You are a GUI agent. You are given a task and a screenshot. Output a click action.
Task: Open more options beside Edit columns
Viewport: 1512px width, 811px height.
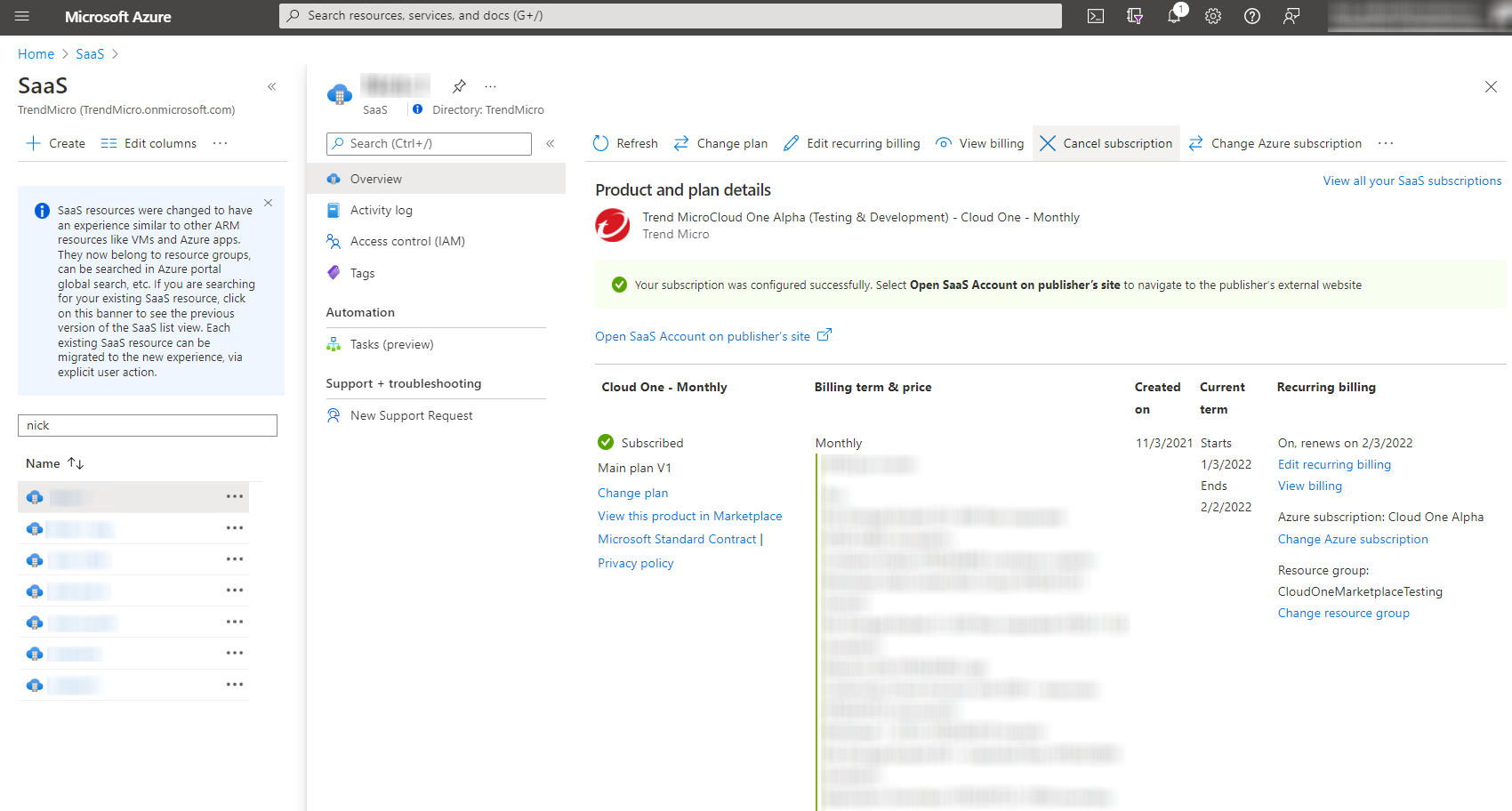click(221, 143)
